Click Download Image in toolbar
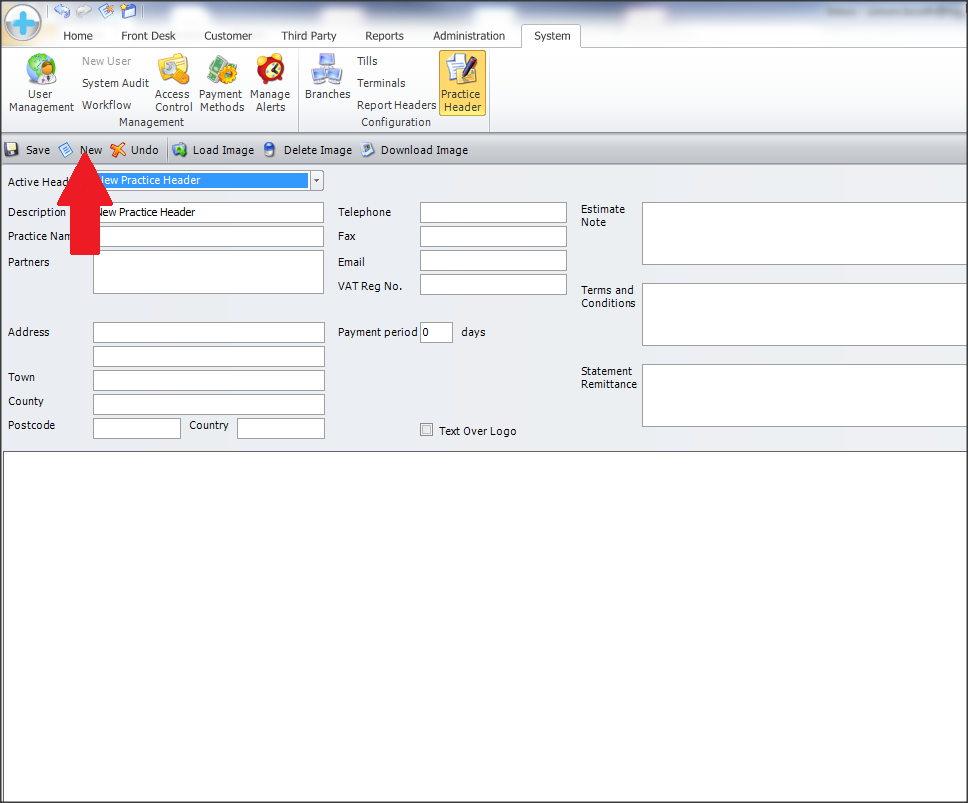 414,150
